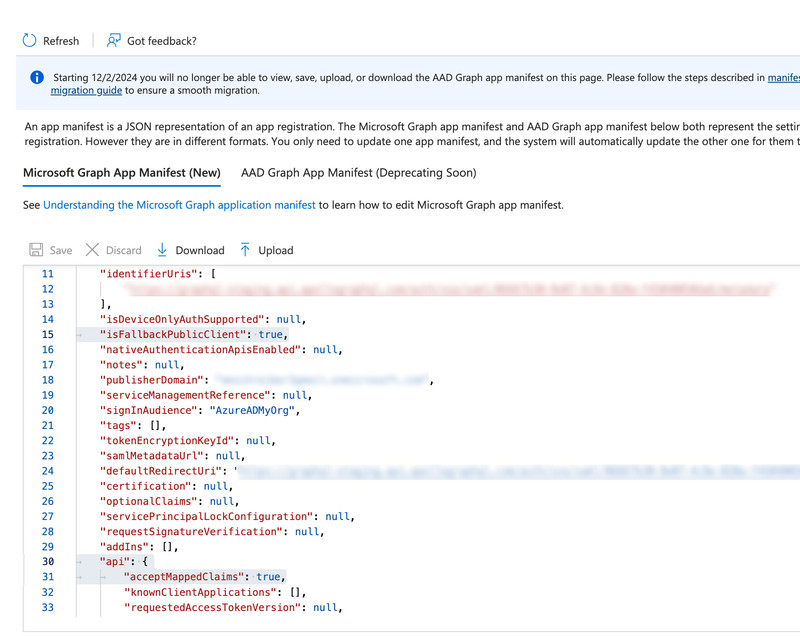Click the "acceptMappedClaims" key
Image resolution: width=800 pixels, height=636 pixels.
click(x=184, y=577)
